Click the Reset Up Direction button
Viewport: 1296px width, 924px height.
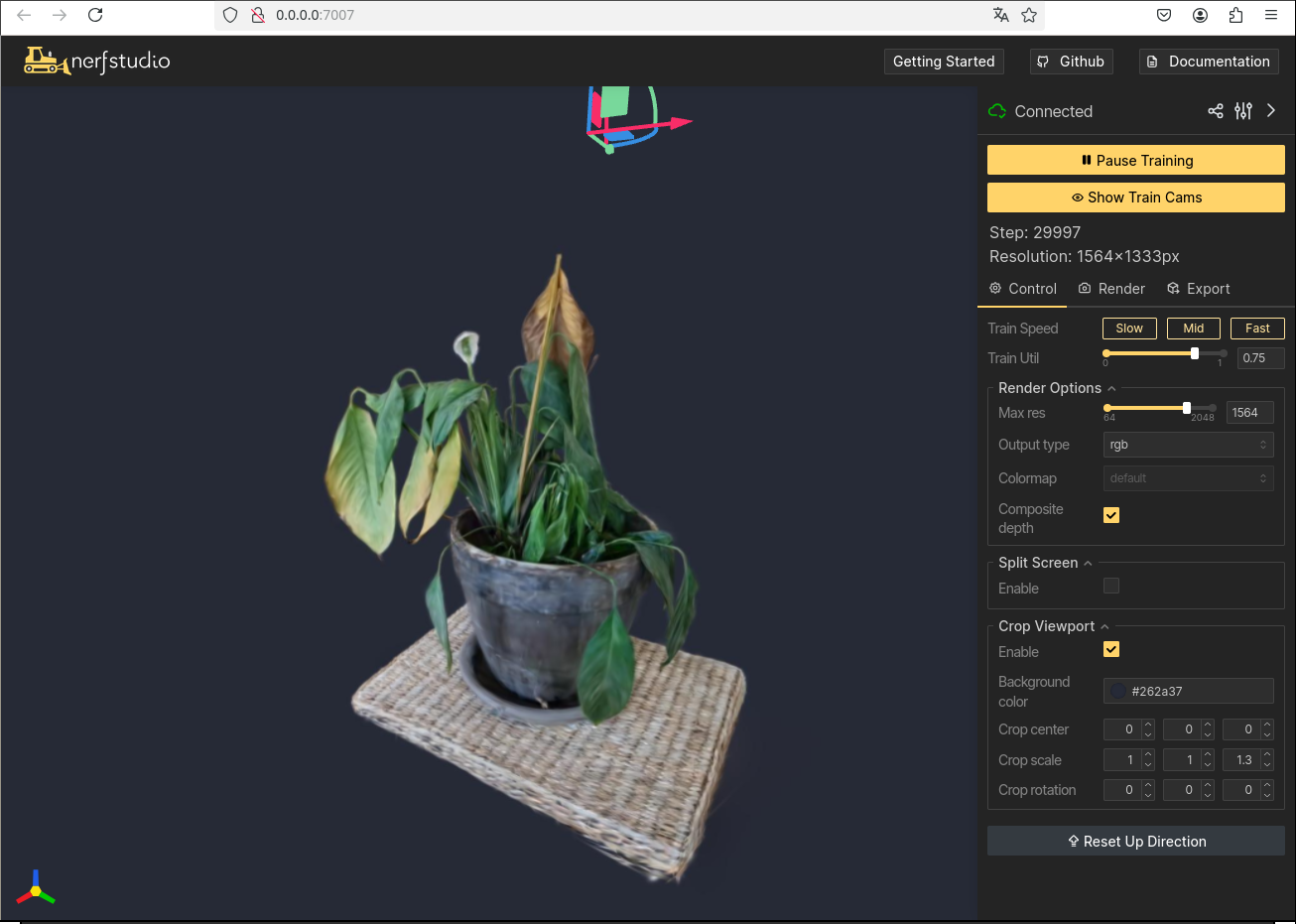click(1135, 842)
